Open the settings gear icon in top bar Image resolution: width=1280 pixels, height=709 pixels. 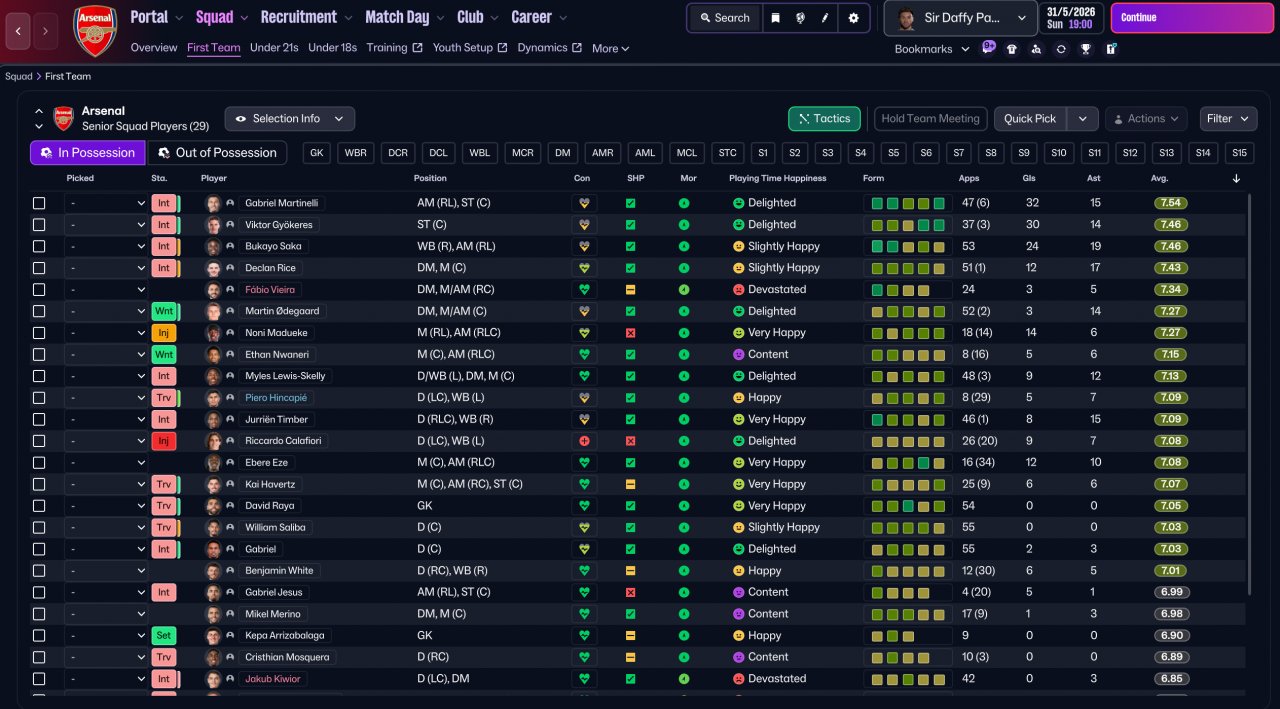(853, 18)
